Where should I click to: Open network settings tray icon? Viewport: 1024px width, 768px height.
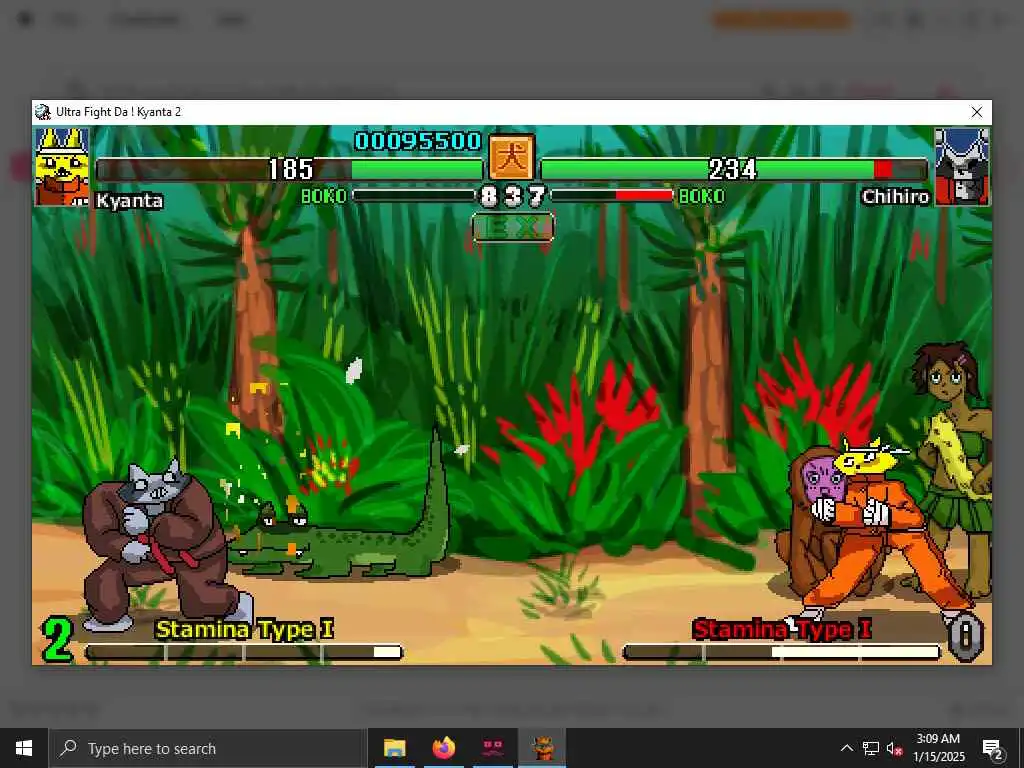coord(871,748)
